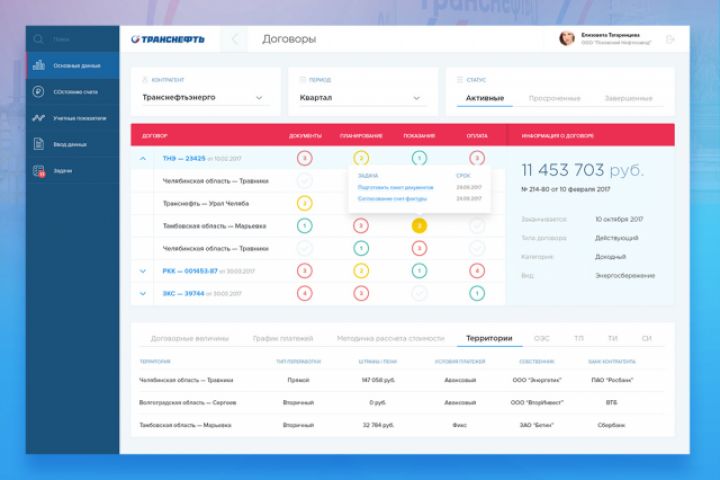Click ТНЭ — 23425 Оплата red badge

[477, 158]
